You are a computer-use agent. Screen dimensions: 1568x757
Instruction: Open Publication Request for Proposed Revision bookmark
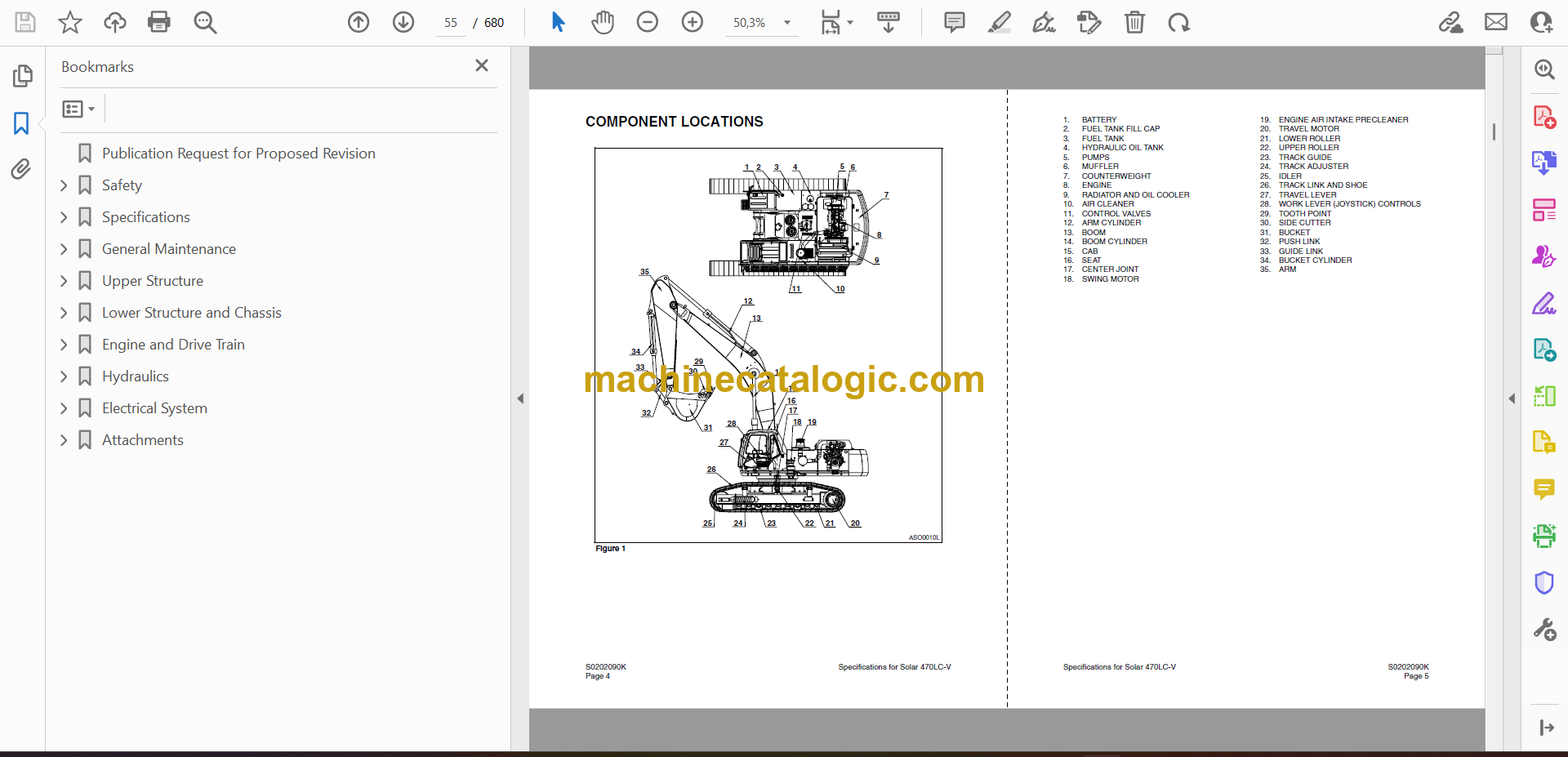click(x=238, y=154)
